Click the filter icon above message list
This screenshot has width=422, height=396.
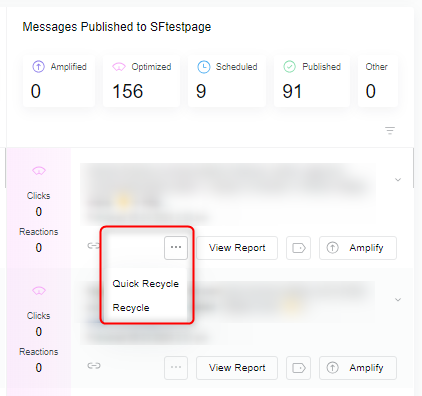click(x=390, y=130)
